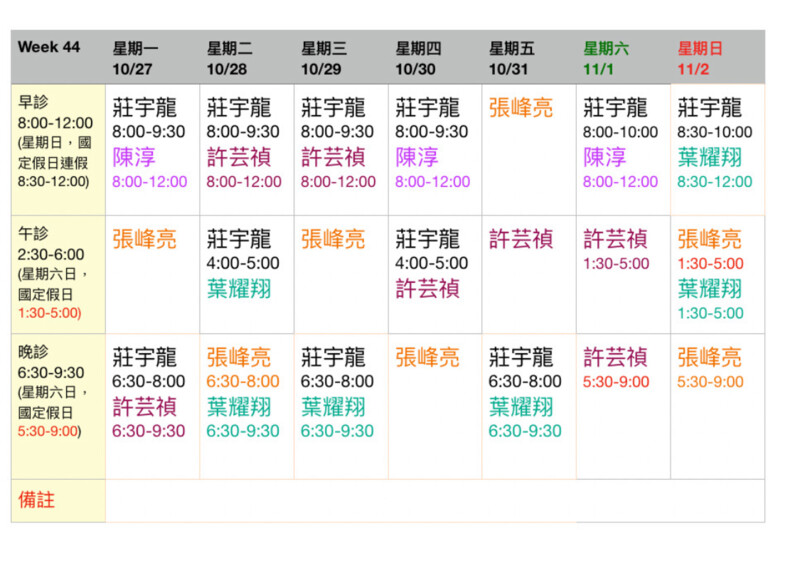800x565 pixels.
Task: Select the 星期三 10/29 column header
Action: [x=324, y=58]
